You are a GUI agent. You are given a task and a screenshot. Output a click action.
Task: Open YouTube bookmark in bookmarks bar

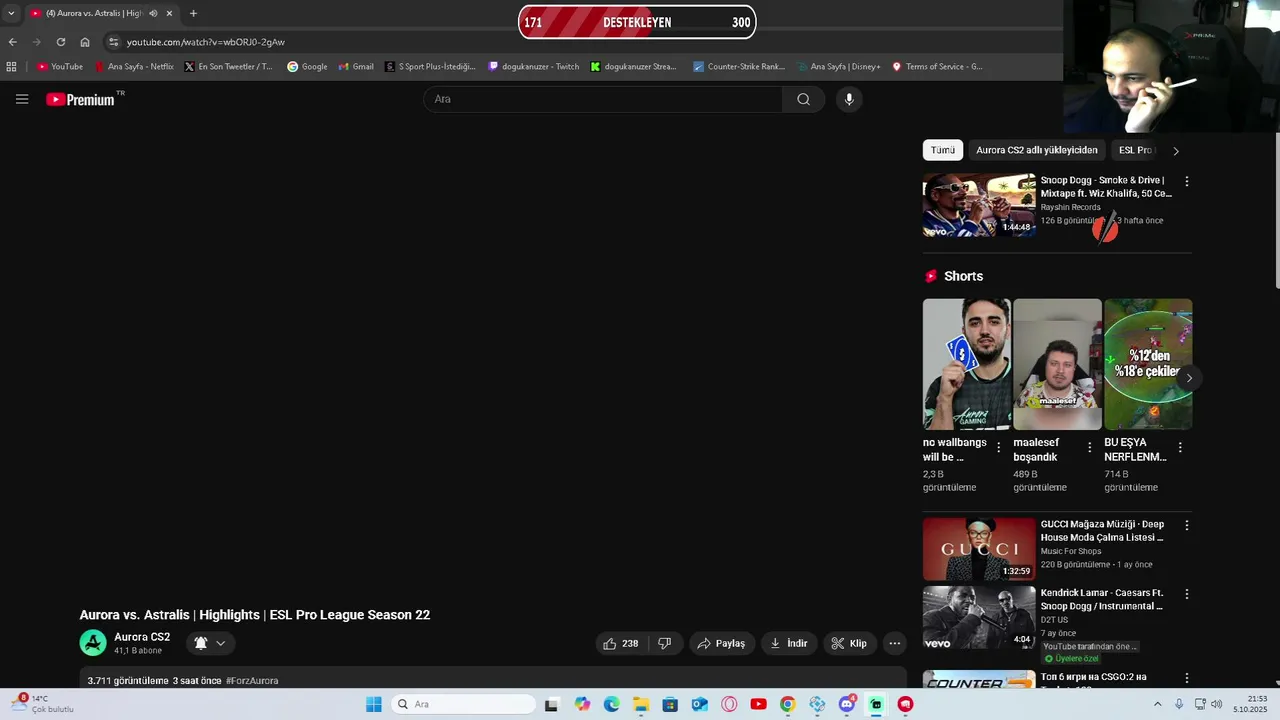(60, 67)
